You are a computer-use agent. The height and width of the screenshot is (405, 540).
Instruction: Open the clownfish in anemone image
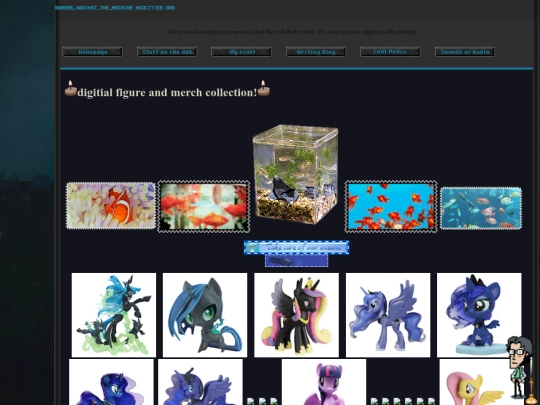pos(111,206)
